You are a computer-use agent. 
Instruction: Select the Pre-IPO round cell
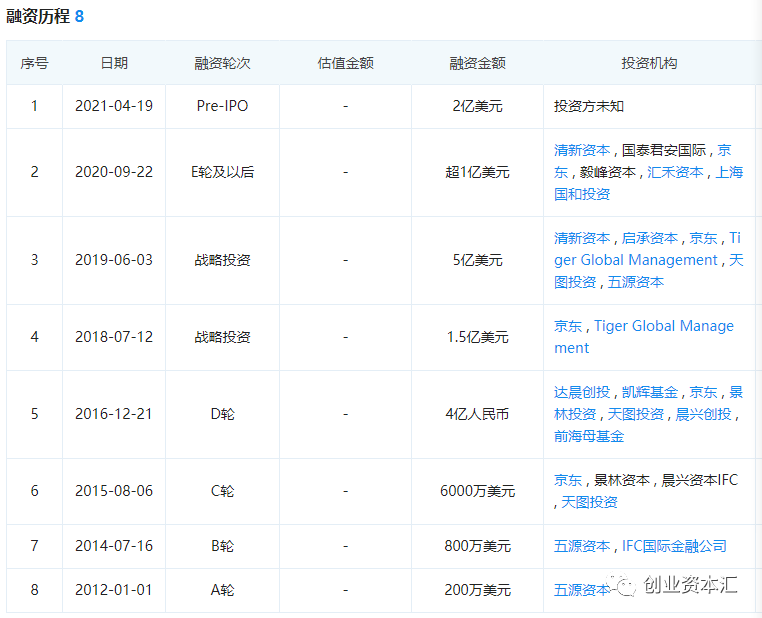click(222, 106)
